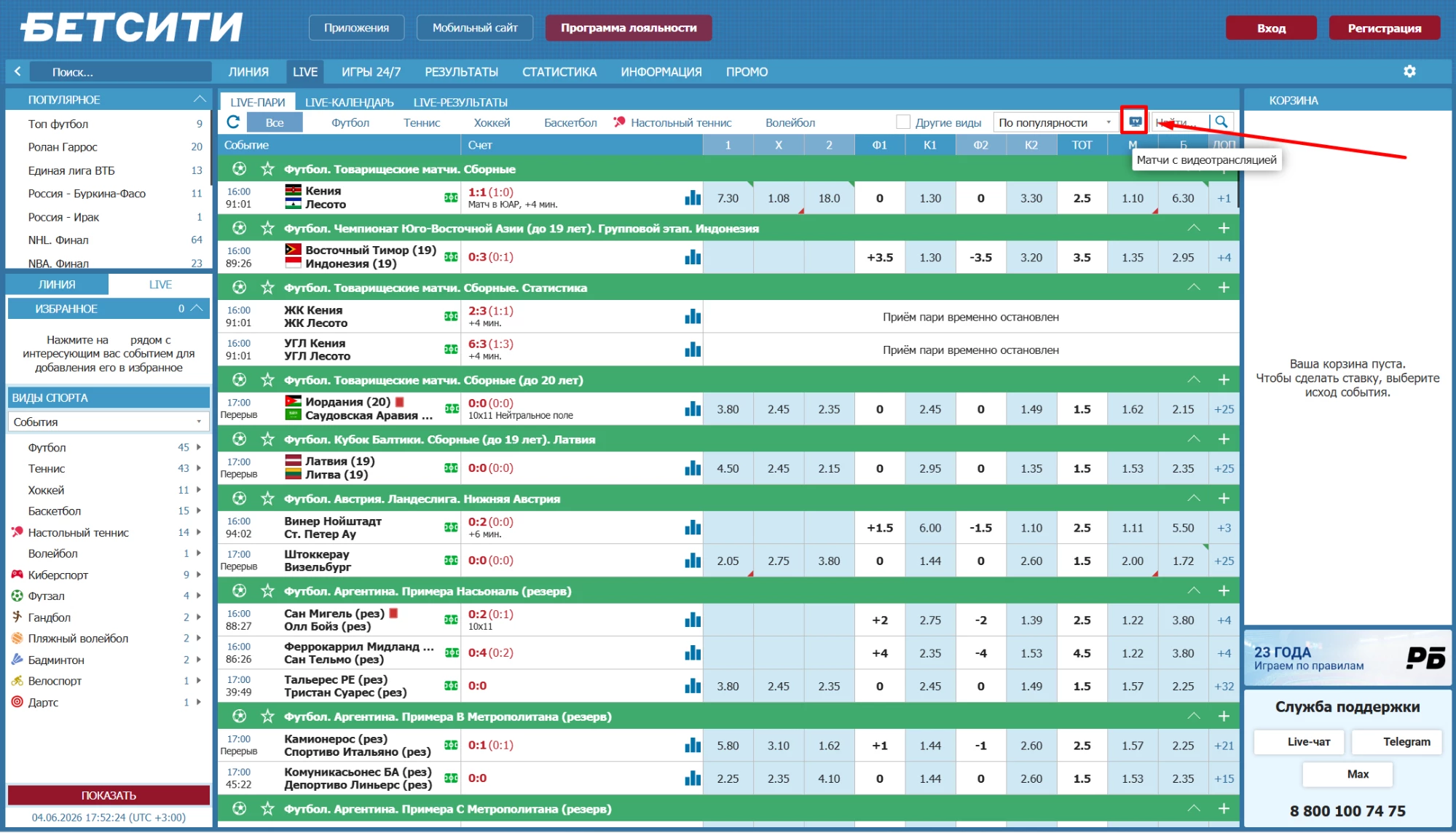Switch the left panel toggle to LIVE

[160, 285]
